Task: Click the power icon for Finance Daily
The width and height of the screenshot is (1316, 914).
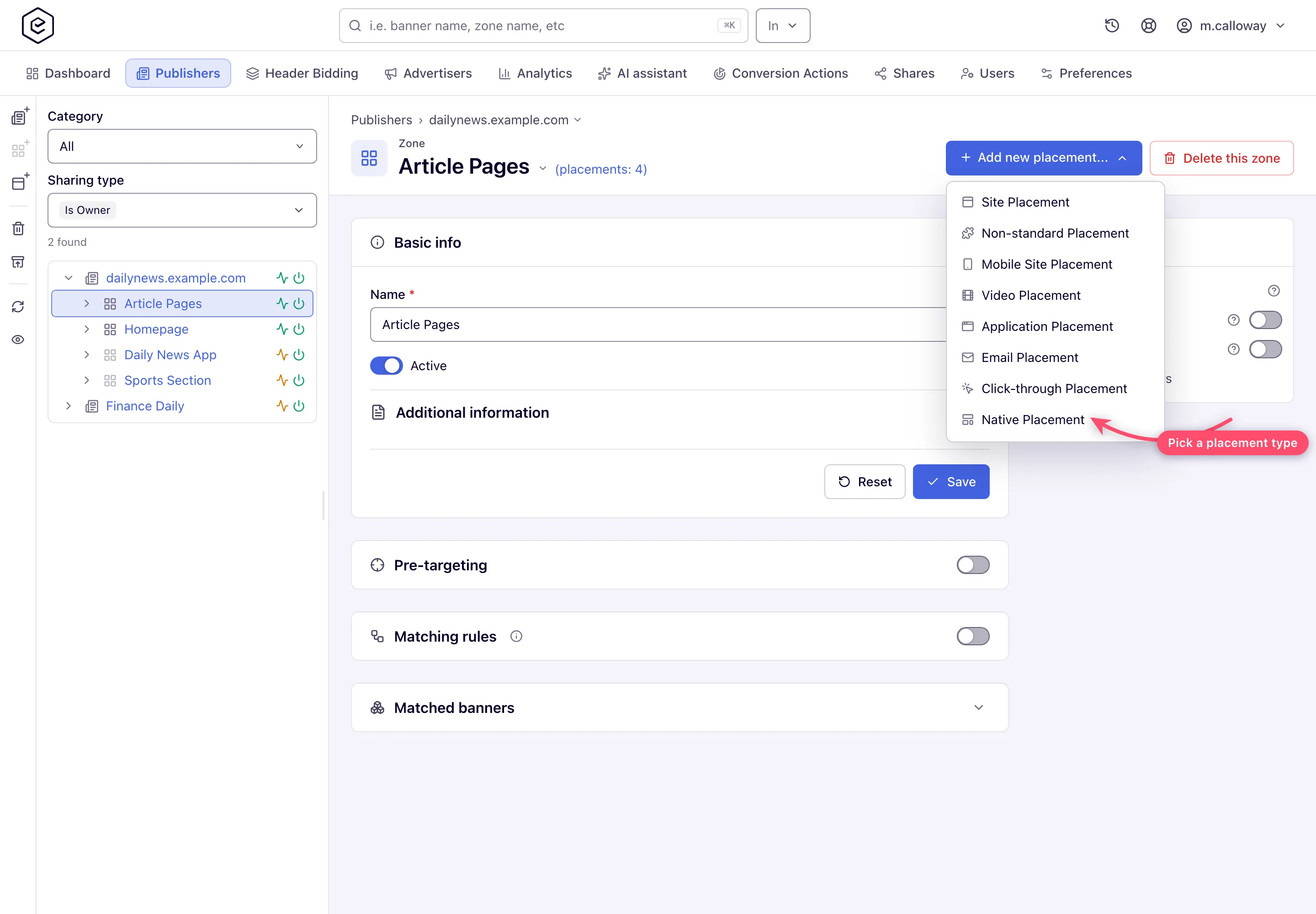Action: tap(299, 406)
